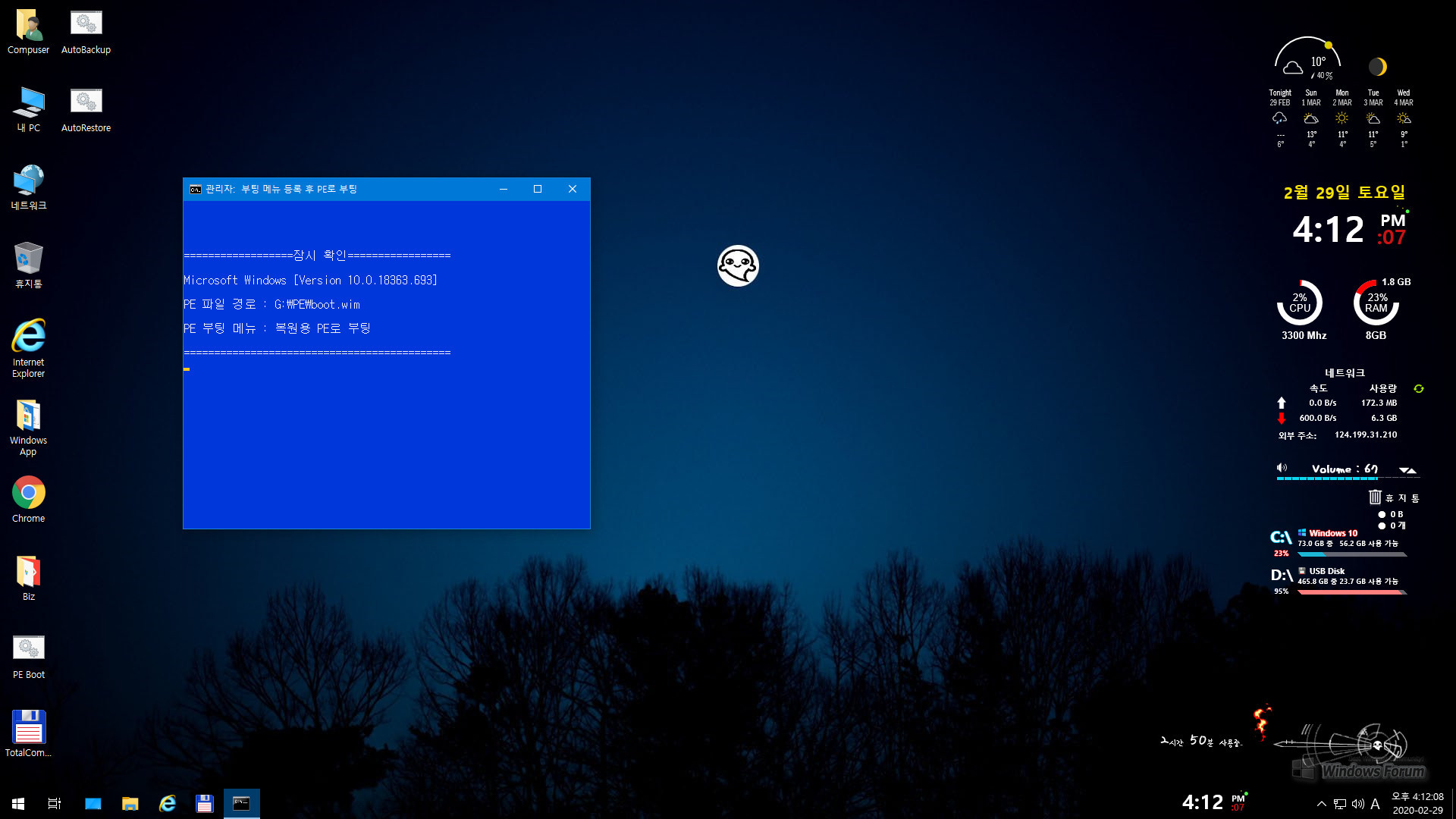This screenshot has width=1456, height=819.
Task: Select the Wed 4 MAR forecast
Action: tap(1404, 118)
